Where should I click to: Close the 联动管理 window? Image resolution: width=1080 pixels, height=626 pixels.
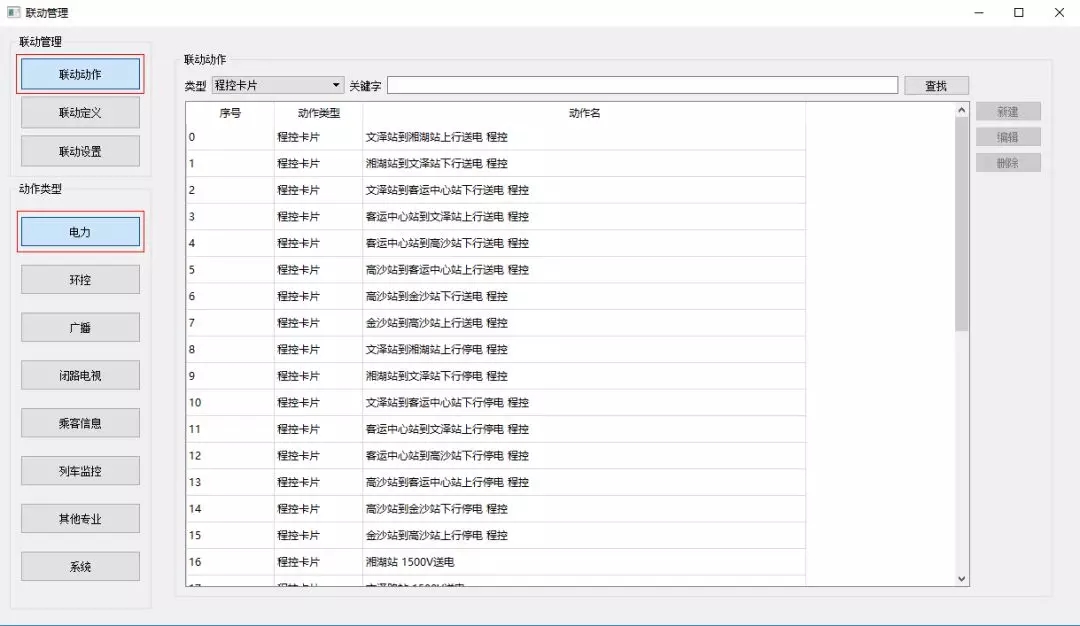[1059, 12]
